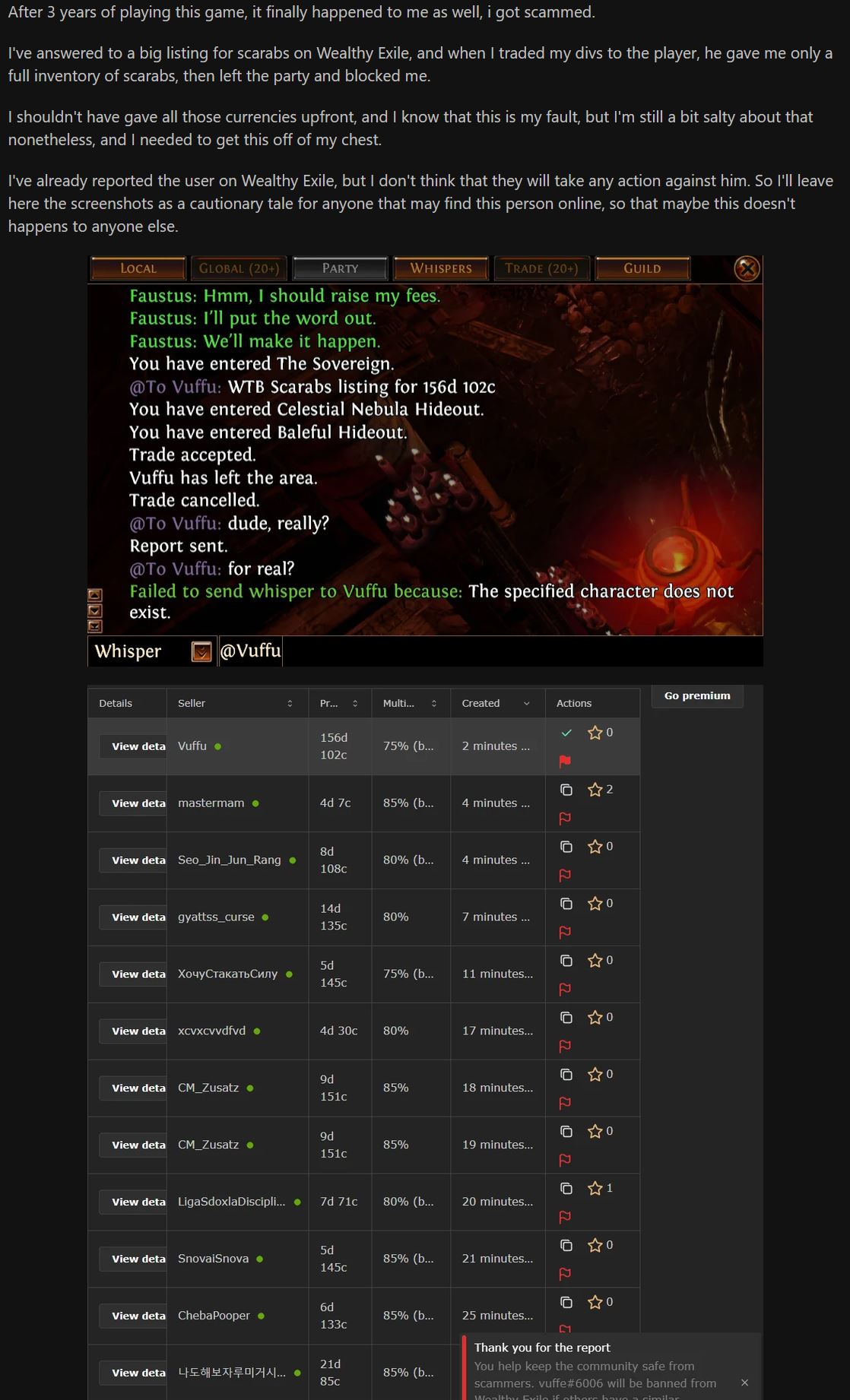The image size is (850, 1400).
Task: Report SnovaiSnova with flag icon
Action: (565, 1275)
